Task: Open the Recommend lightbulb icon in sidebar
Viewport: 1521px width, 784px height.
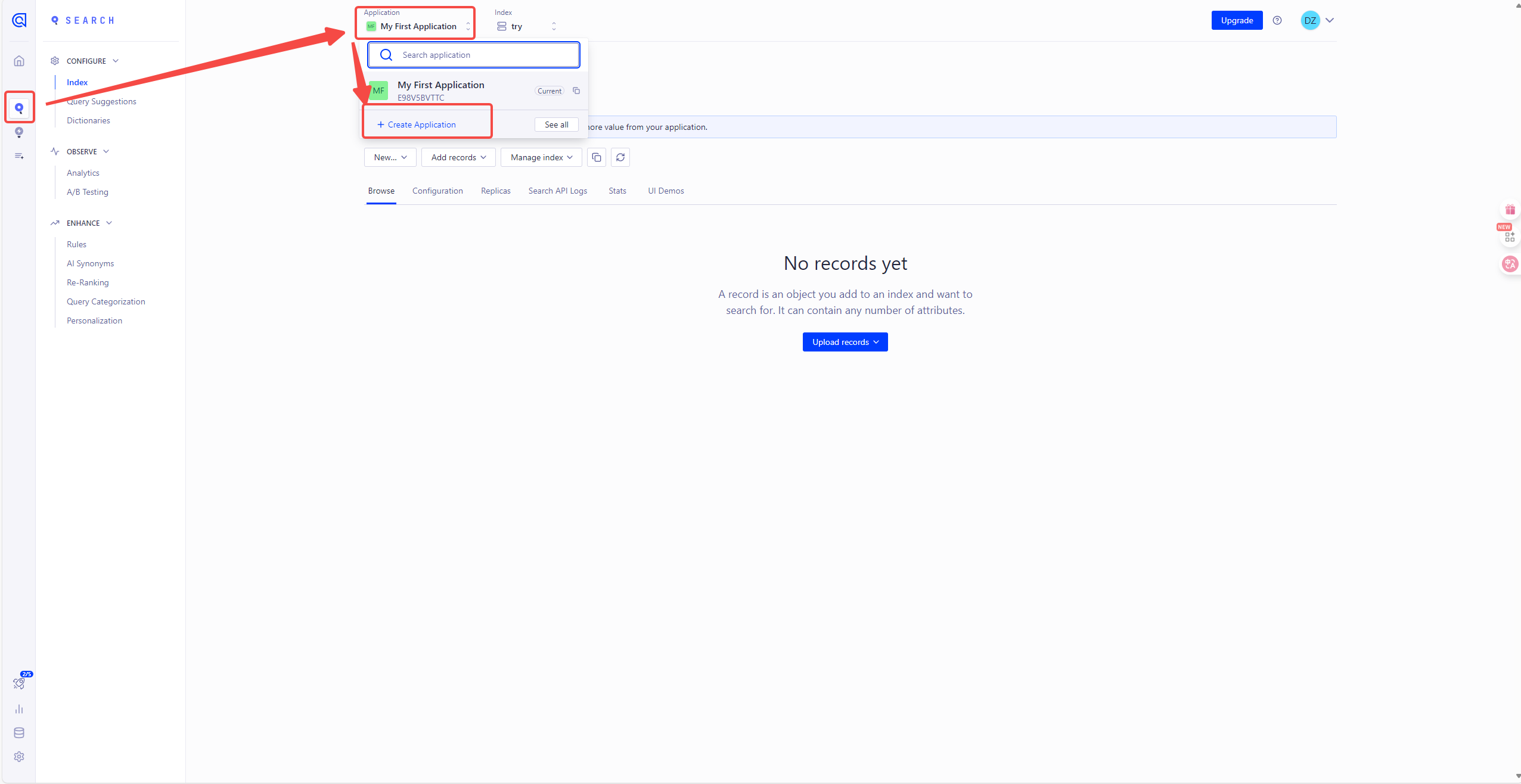Action: (19, 132)
